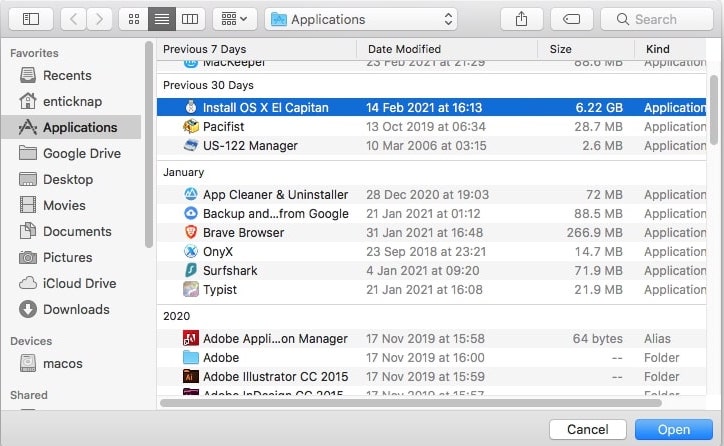Screen dimensions: 724x446
Task: Select US-122 Manager
Action: pos(431,145)
